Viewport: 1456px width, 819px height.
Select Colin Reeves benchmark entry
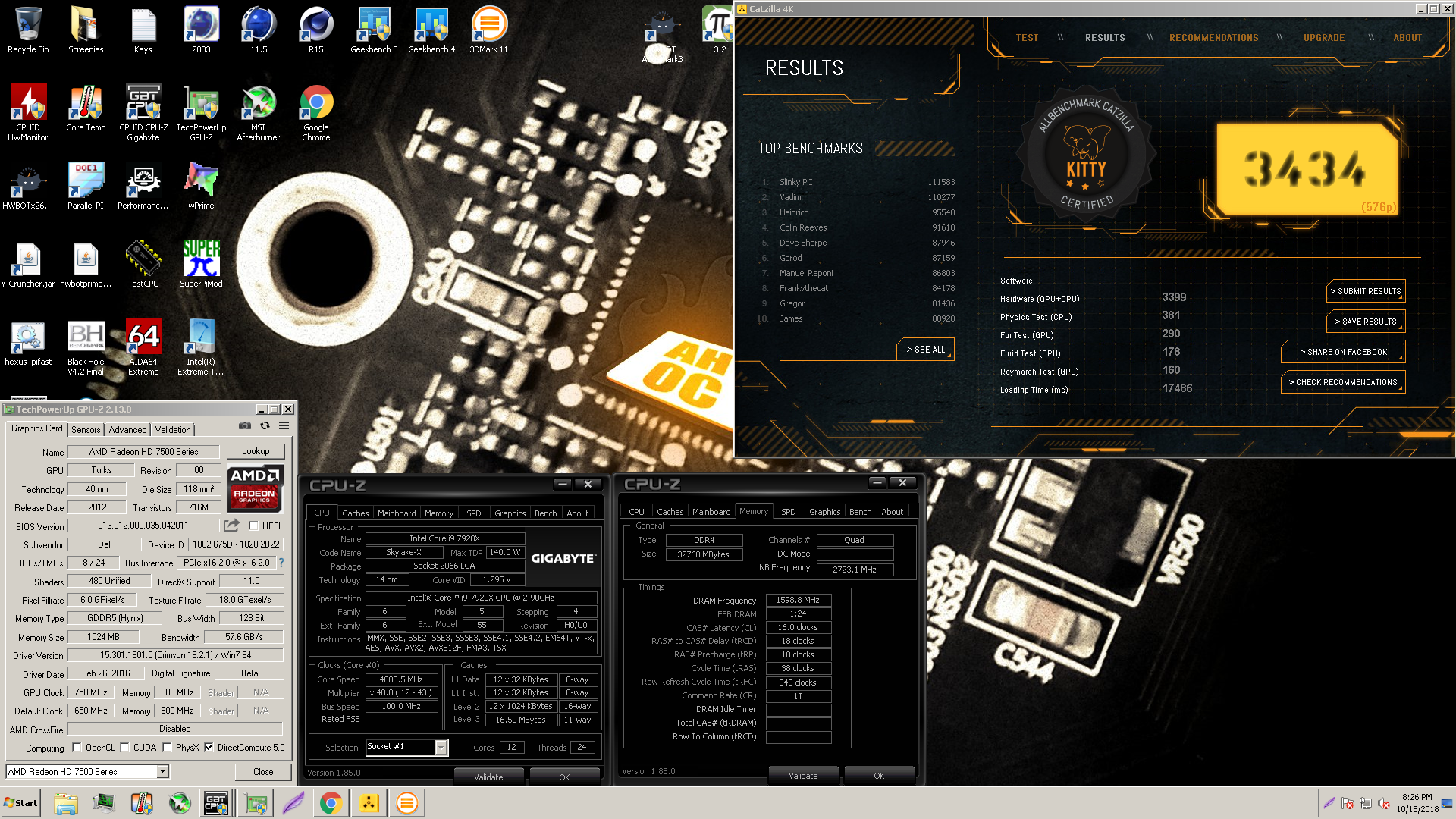tap(858, 227)
